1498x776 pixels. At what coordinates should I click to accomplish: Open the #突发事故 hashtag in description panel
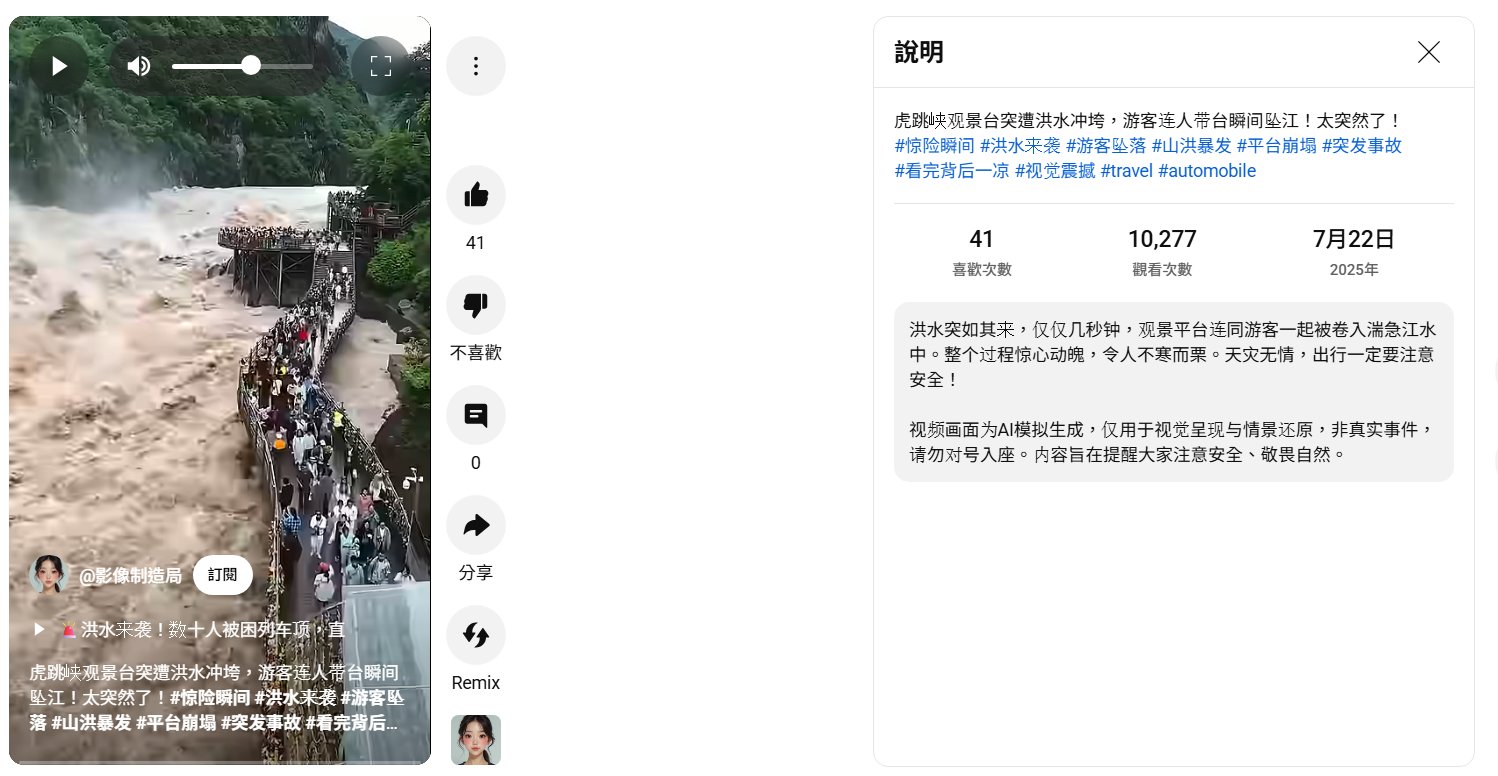click(x=1362, y=145)
